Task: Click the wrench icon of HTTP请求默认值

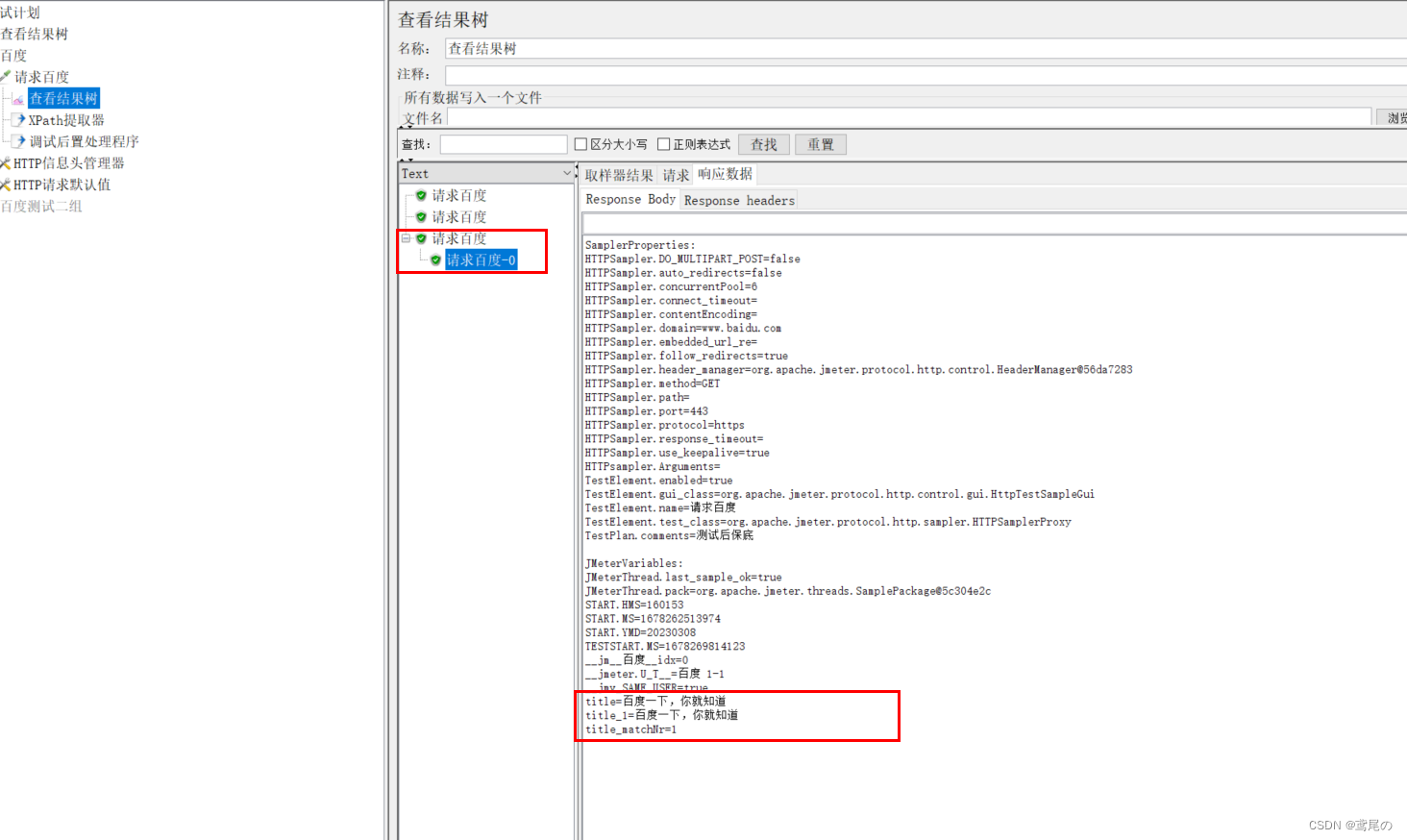Action: [x=6, y=185]
